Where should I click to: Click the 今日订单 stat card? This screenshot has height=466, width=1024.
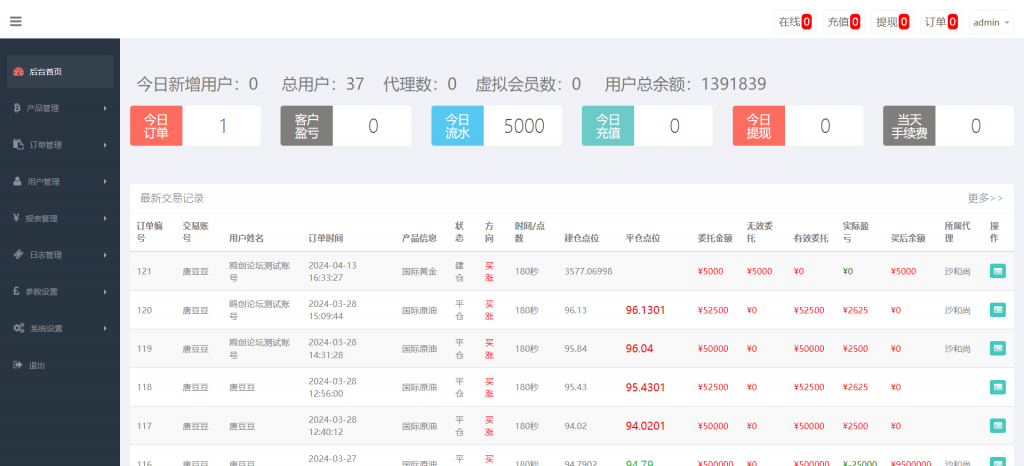point(195,126)
